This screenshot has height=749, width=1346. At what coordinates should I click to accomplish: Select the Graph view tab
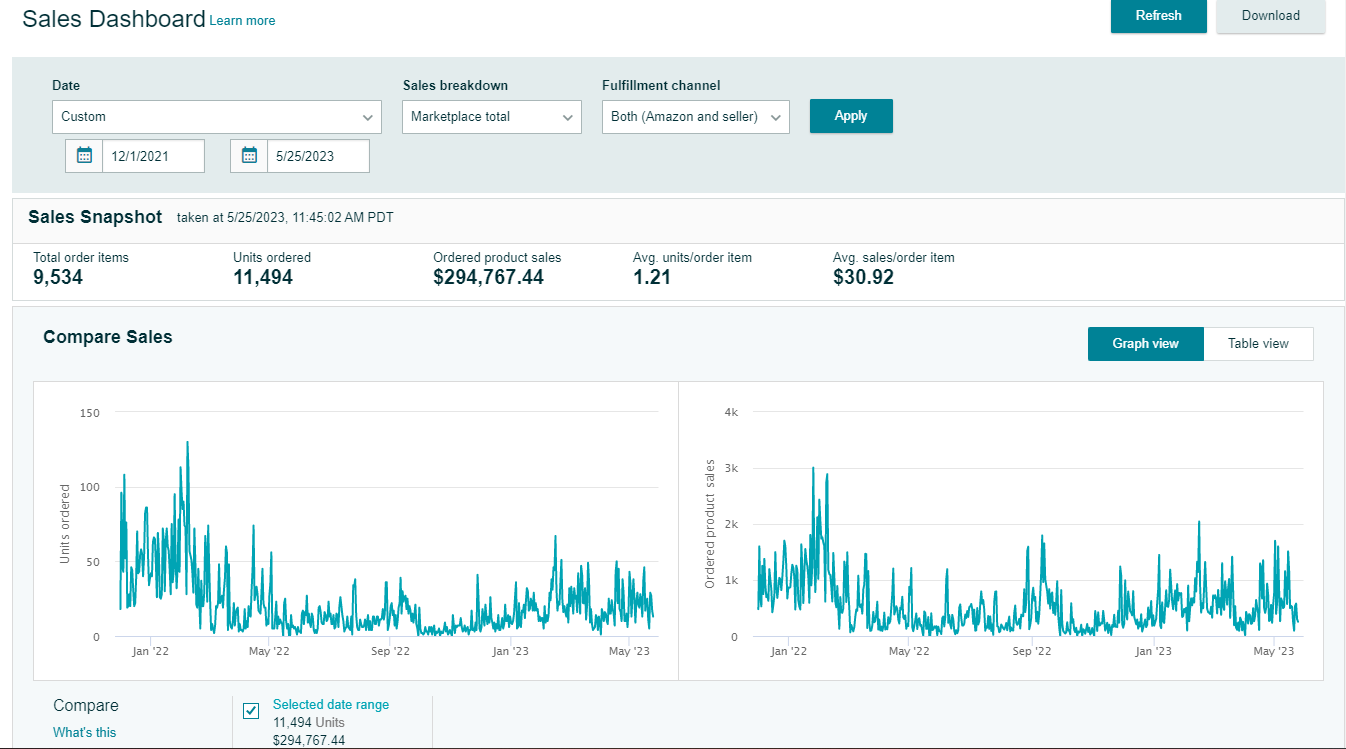pyautogui.click(x=1145, y=343)
